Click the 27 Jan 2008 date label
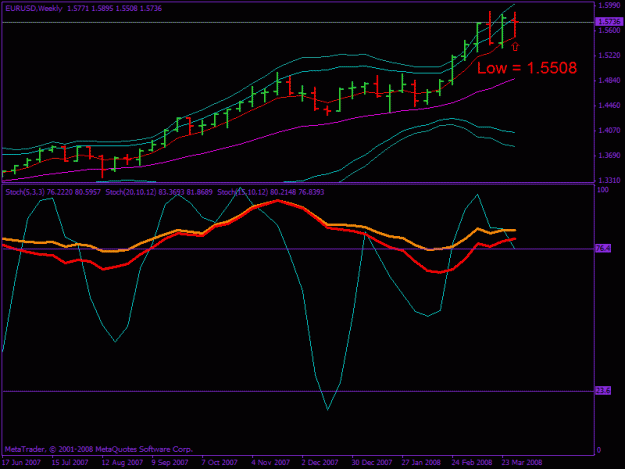Viewport: 625px width, 469px height. [x=421, y=463]
